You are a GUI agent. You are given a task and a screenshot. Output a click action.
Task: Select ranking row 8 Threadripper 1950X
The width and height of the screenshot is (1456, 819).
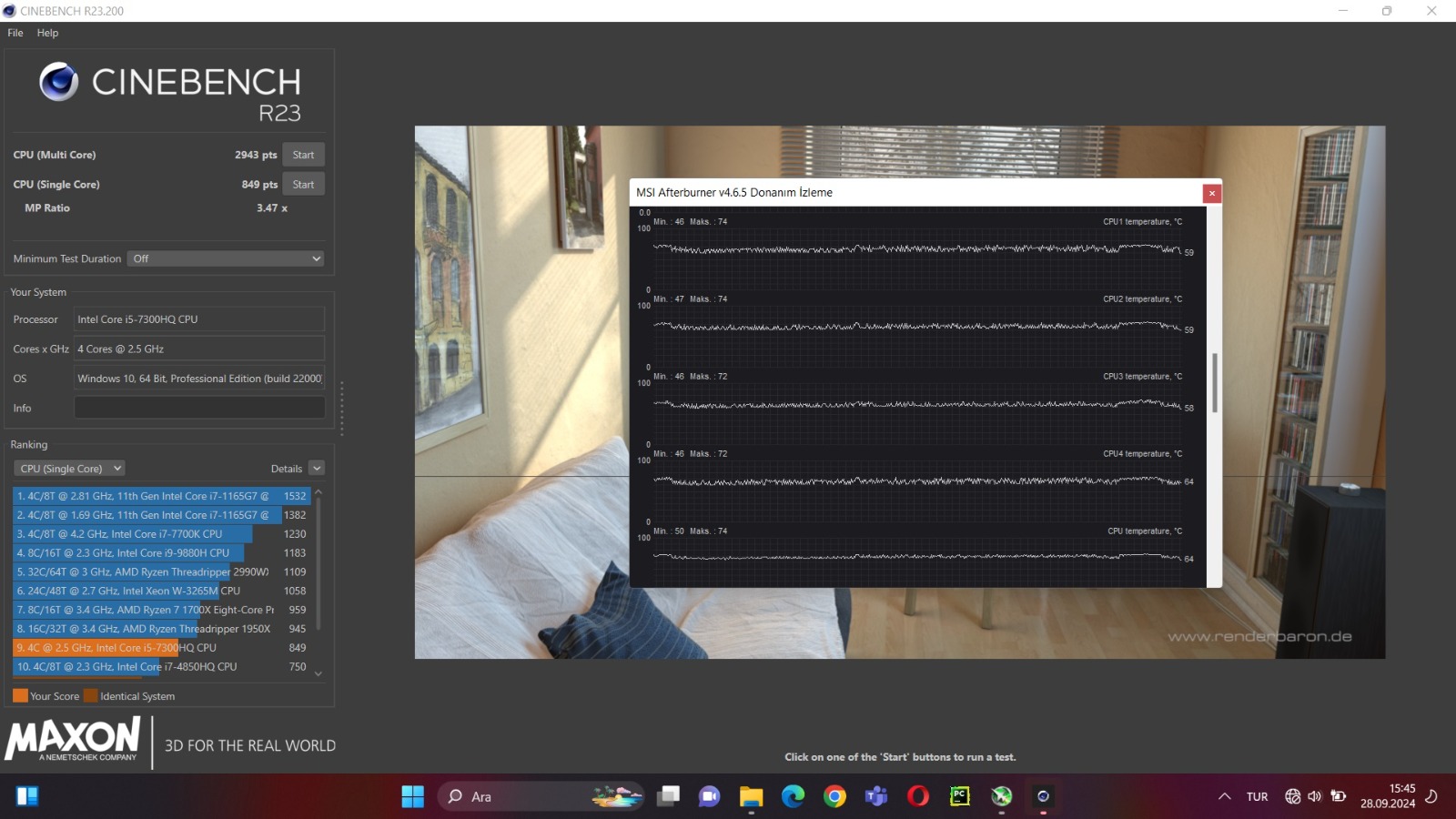click(x=162, y=629)
